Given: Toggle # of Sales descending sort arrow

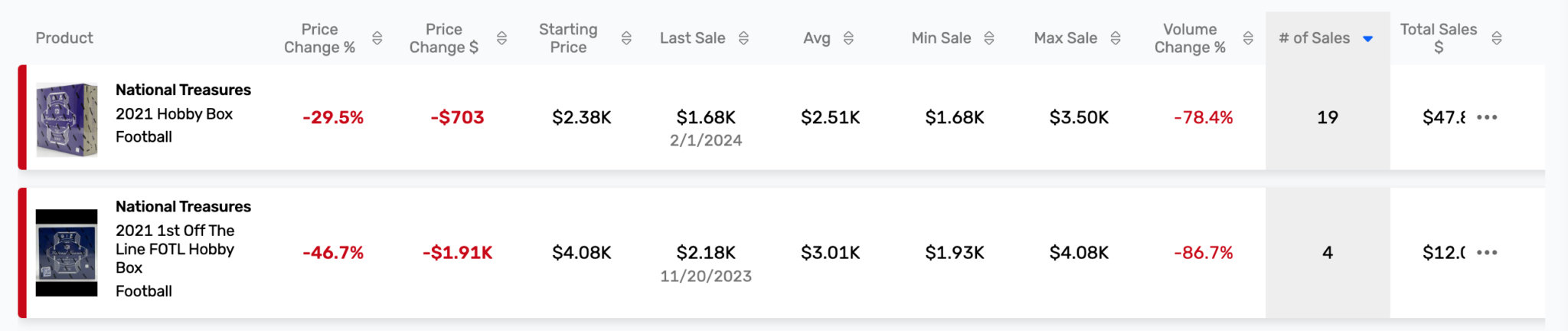Looking at the screenshot, I should [x=1368, y=39].
